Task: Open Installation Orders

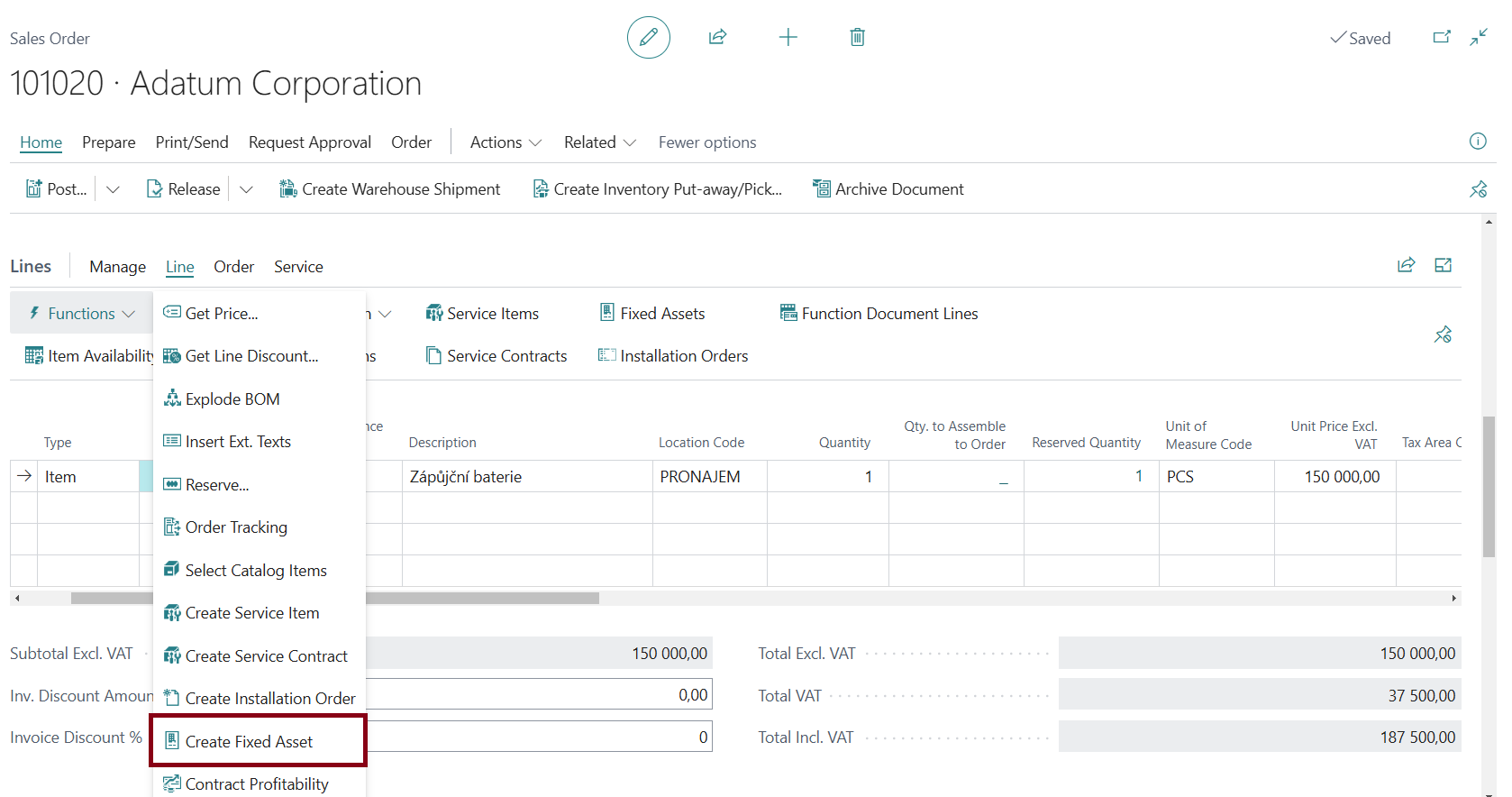Action: pyautogui.click(x=673, y=356)
